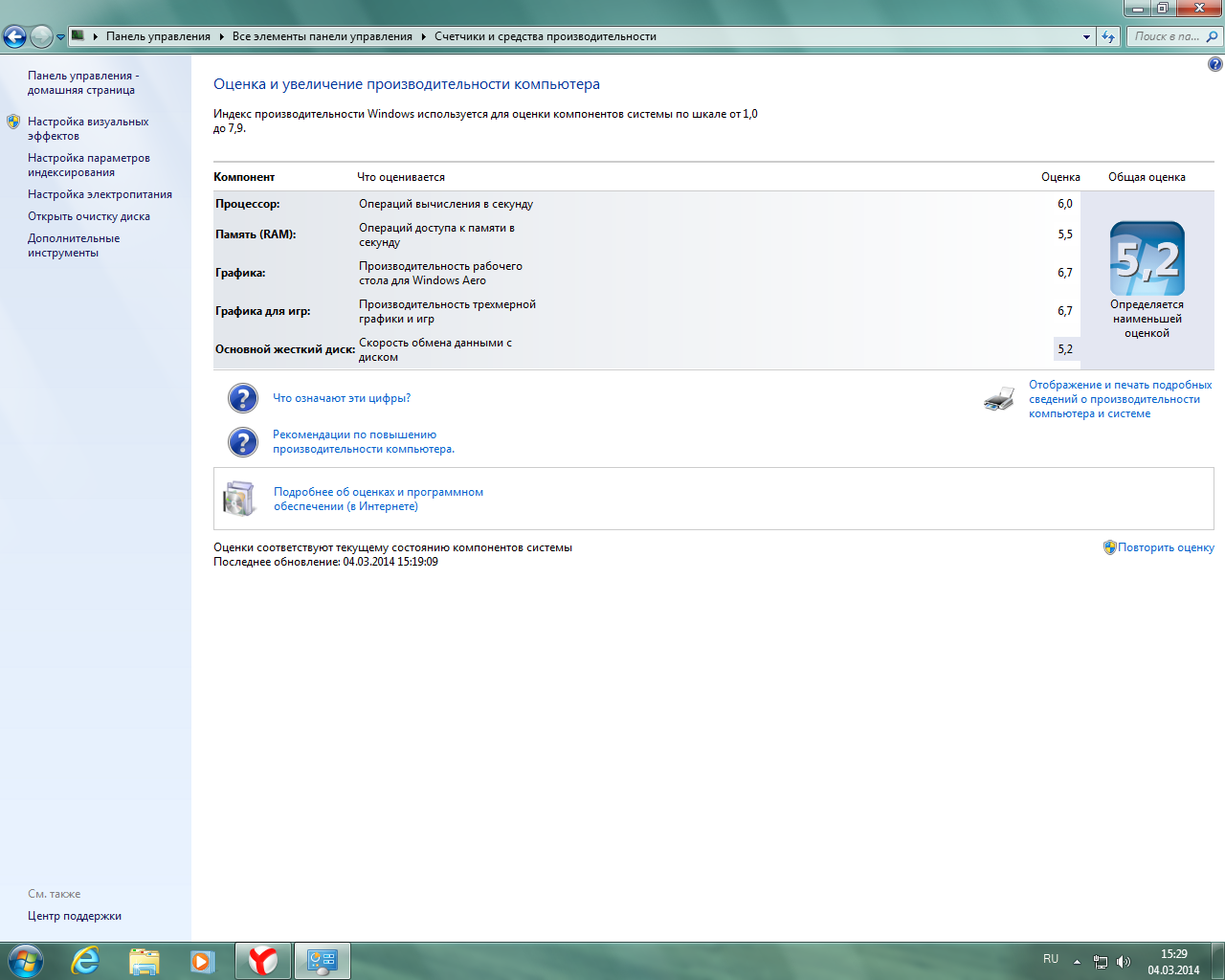Launch Открыть очистку диска
The image size is (1225, 980).
point(89,216)
